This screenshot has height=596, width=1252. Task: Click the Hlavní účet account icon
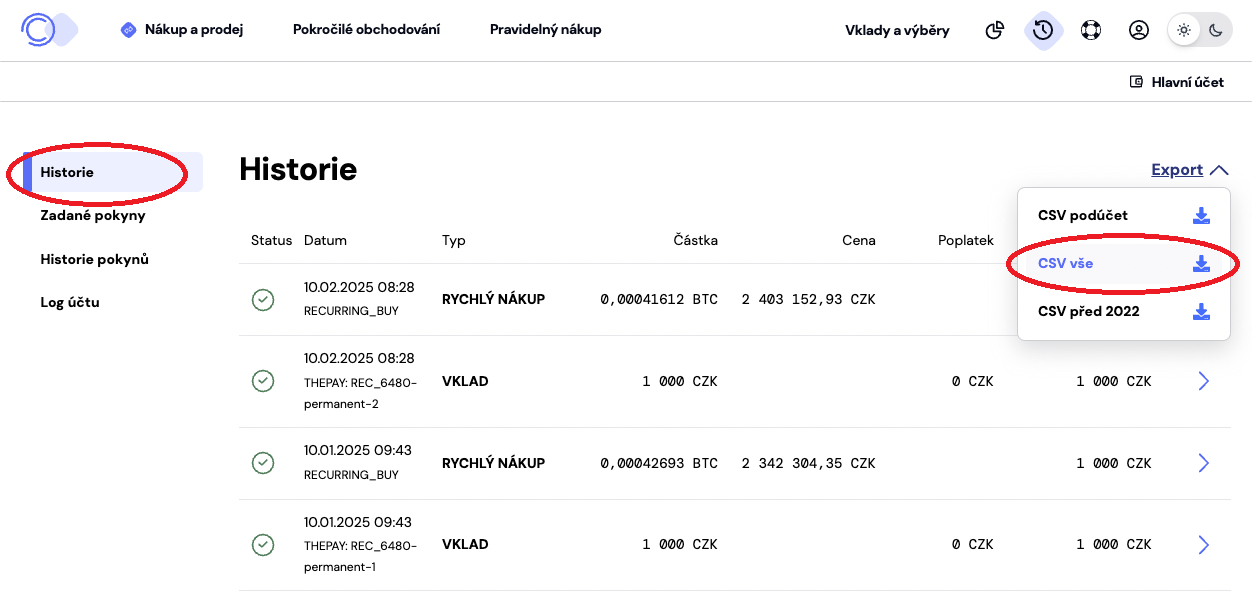(x=1135, y=81)
